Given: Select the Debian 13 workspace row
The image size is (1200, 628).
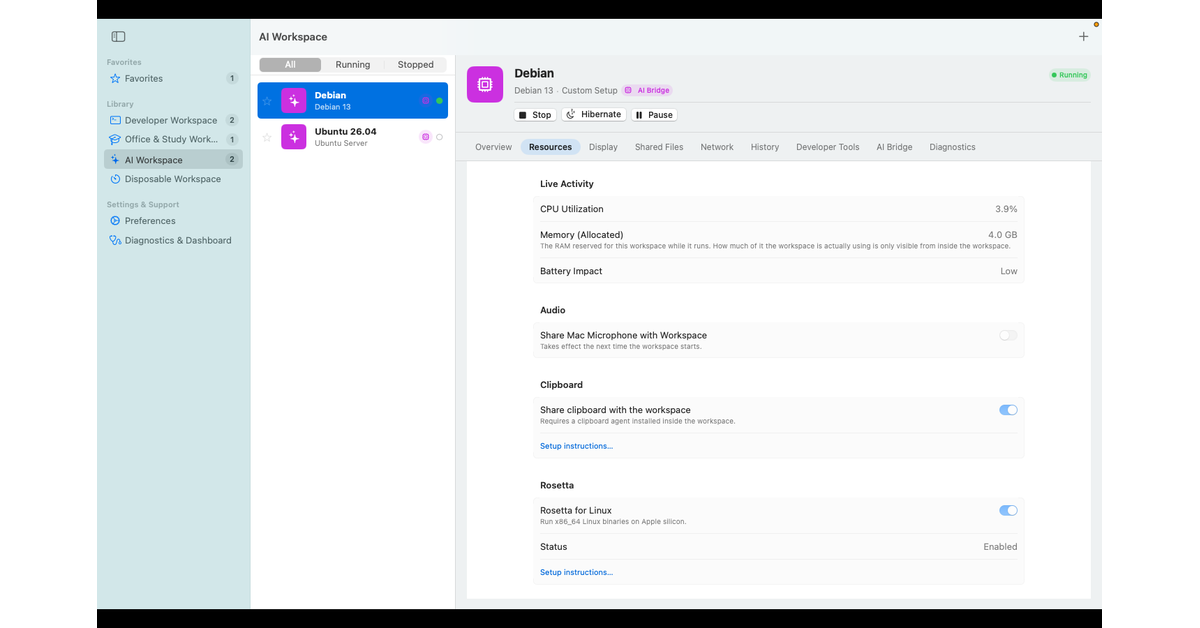Looking at the screenshot, I should click(x=353, y=101).
